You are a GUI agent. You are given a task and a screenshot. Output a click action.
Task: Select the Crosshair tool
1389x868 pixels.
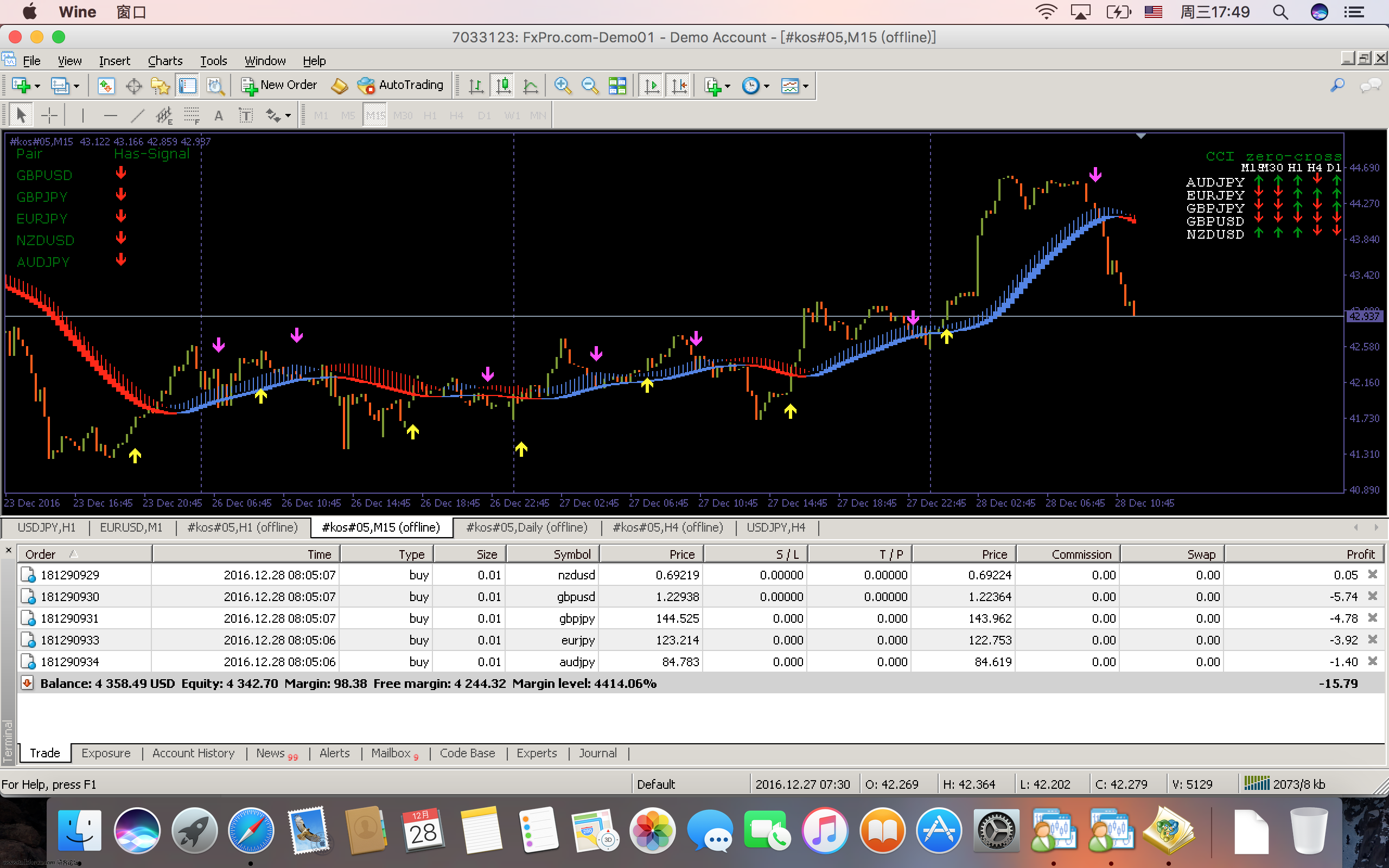(x=49, y=116)
